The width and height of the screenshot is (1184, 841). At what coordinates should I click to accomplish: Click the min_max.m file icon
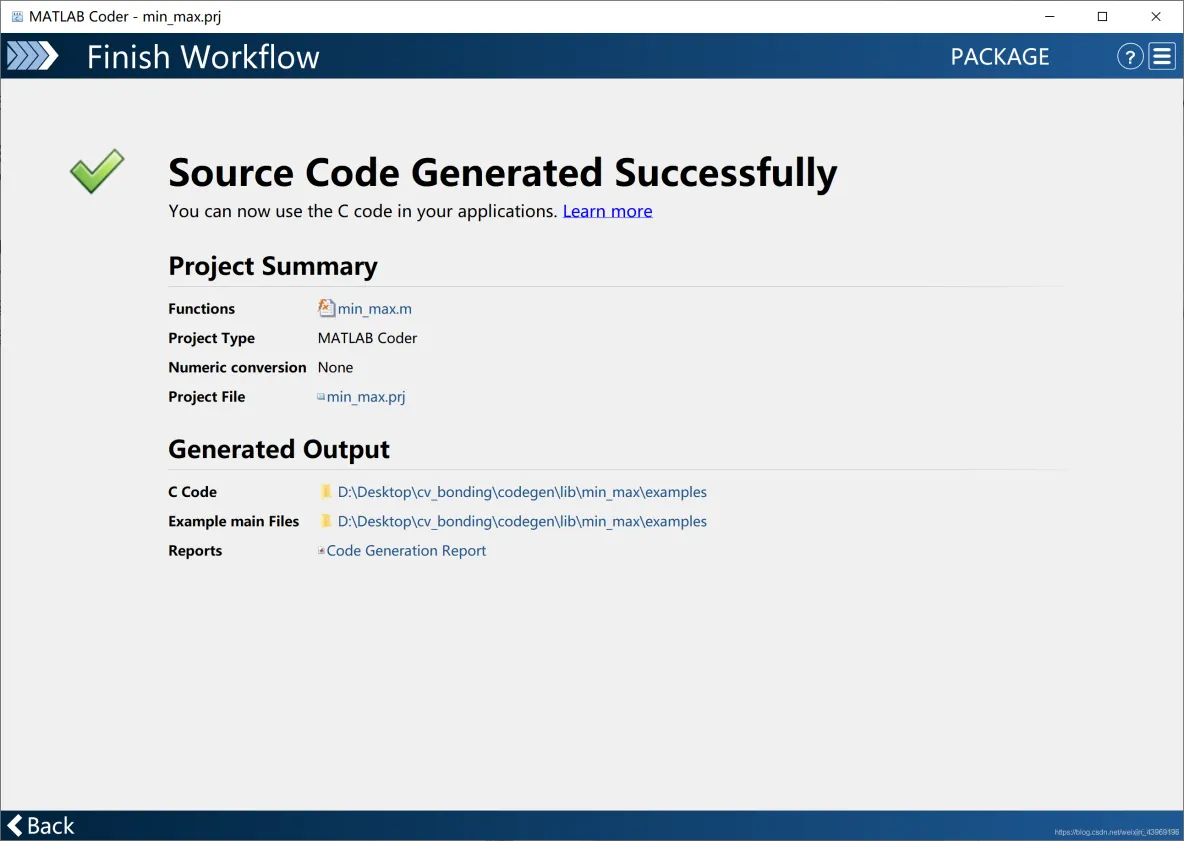(326, 308)
